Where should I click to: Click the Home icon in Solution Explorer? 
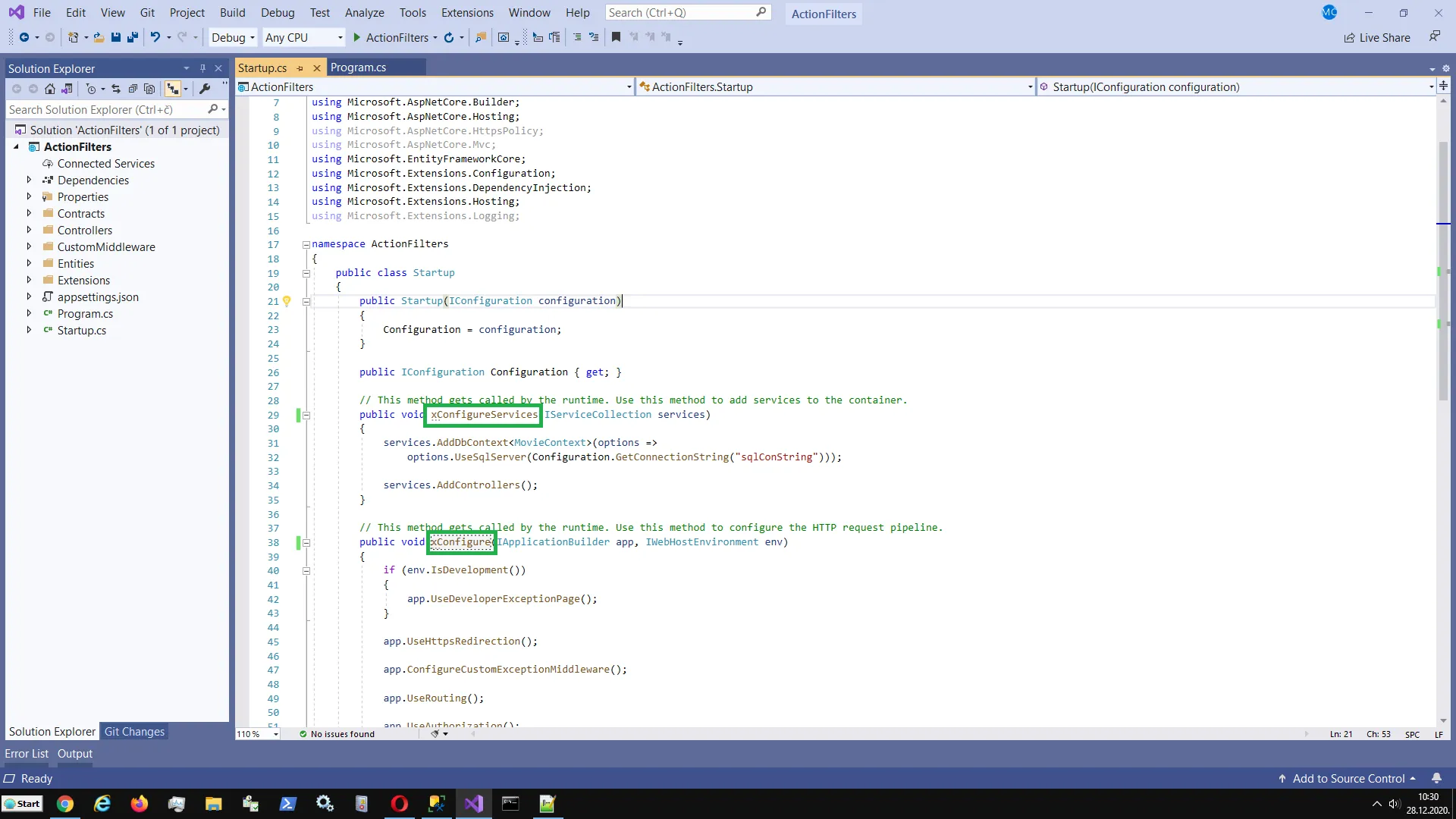coord(50,89)
